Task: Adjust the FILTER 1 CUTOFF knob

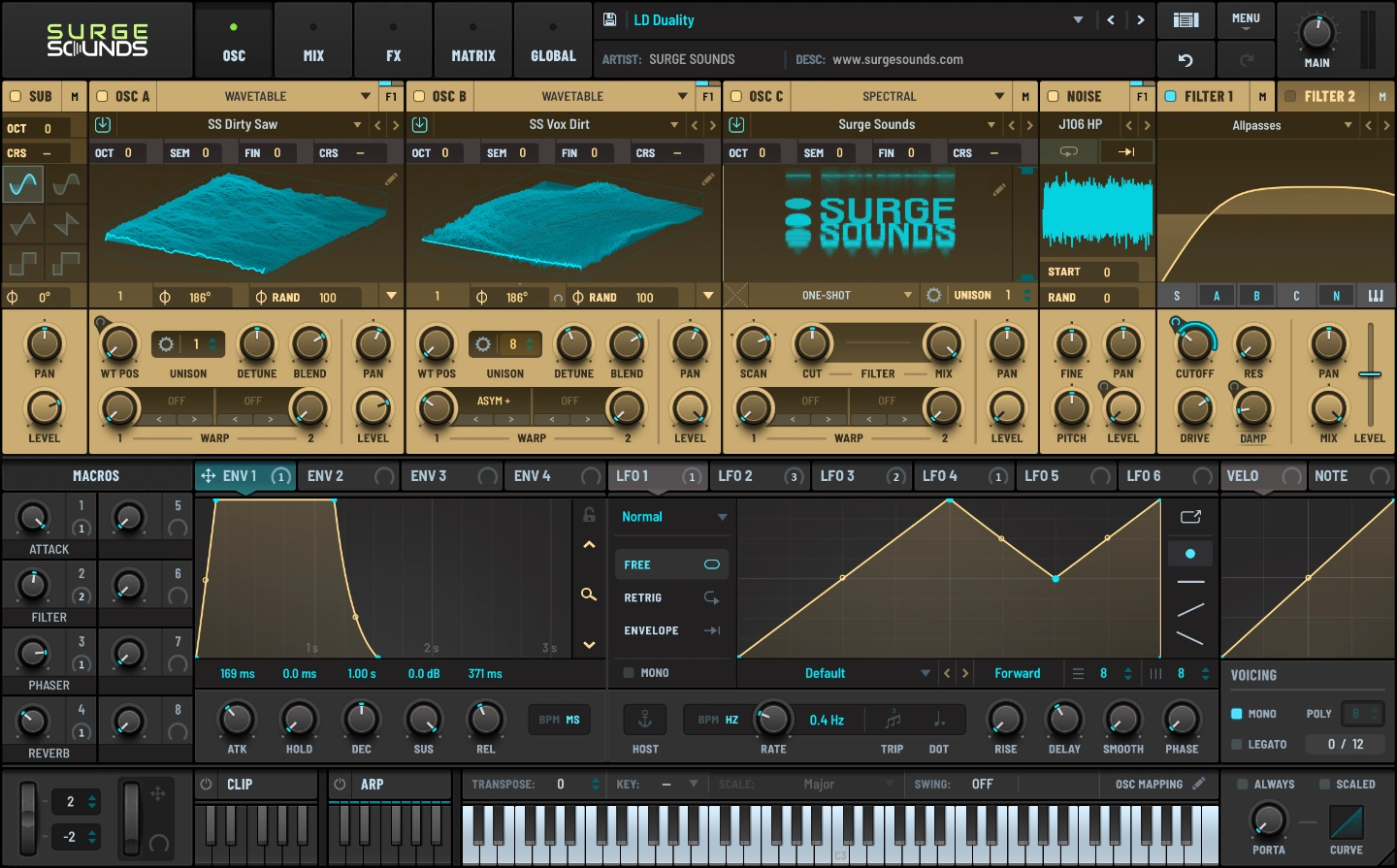Action: pos(1195,343)
